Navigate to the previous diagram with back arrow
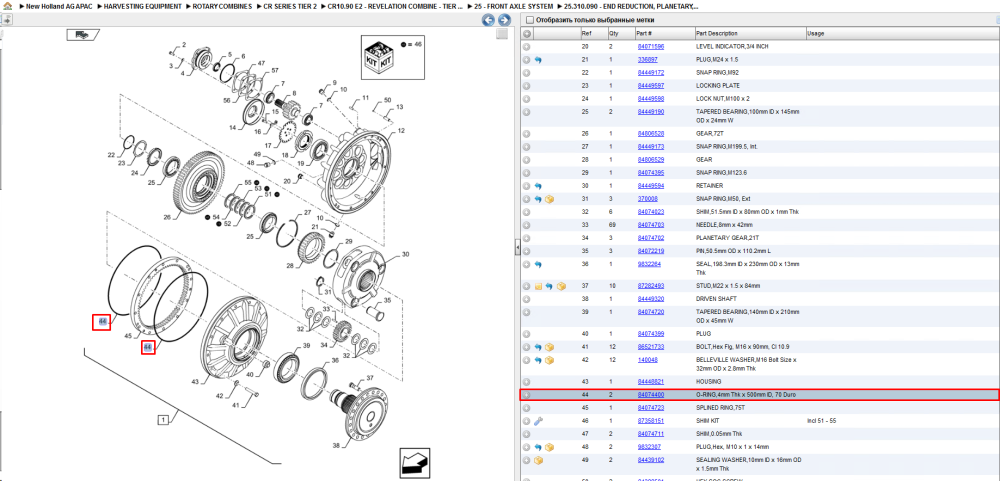This screenshot has width=1000, height=481. [x=488, y=20]
